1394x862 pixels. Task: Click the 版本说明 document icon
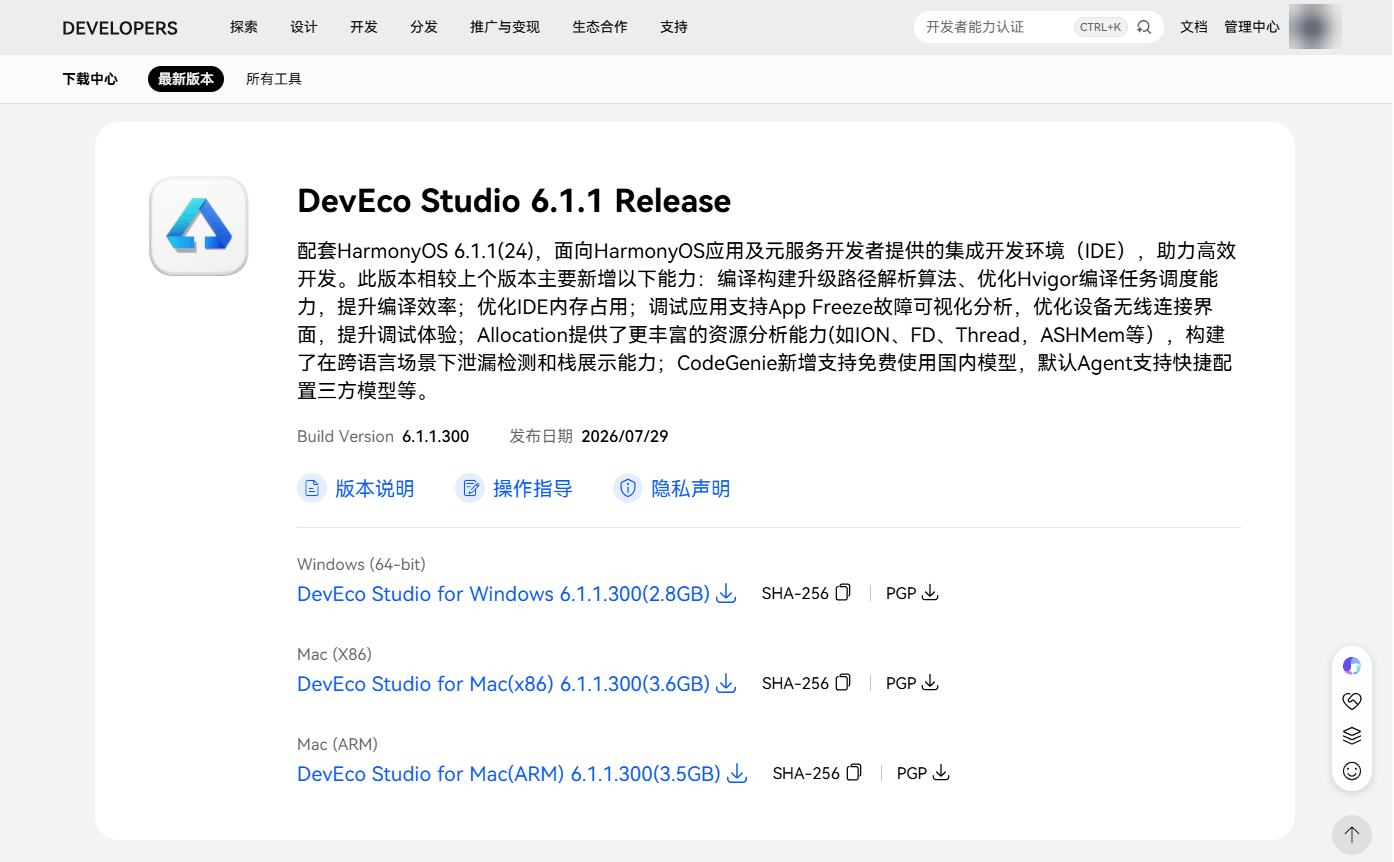pos(312,488)
